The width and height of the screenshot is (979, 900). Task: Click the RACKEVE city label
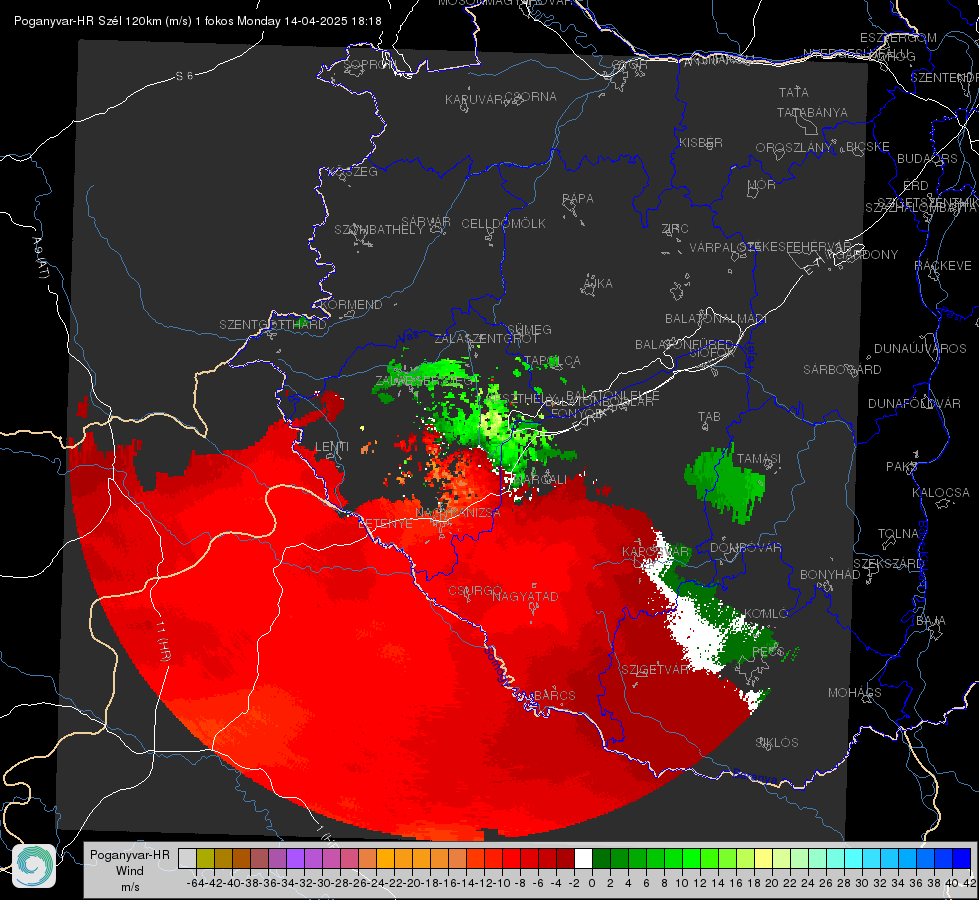(943, 266)
